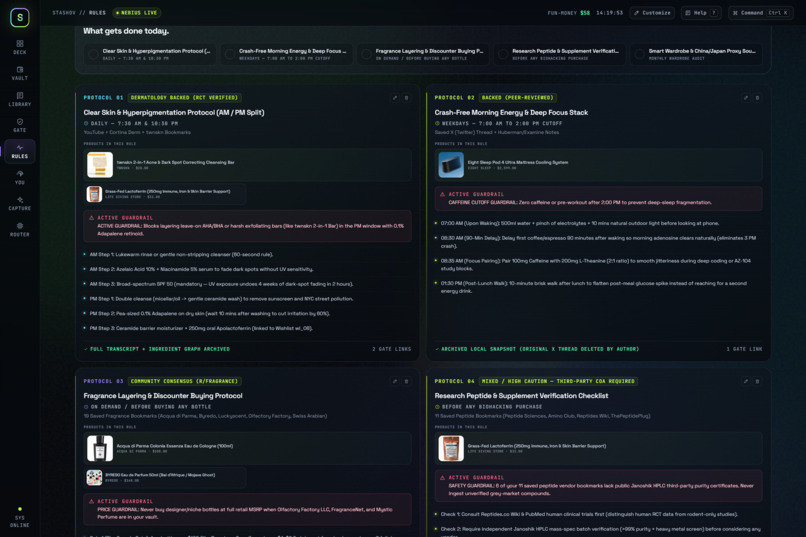The image size is (806, 537).
Task: Click clock icon beside Weekdays 7:00 AM schedule
Action: [x=437, y=123]
